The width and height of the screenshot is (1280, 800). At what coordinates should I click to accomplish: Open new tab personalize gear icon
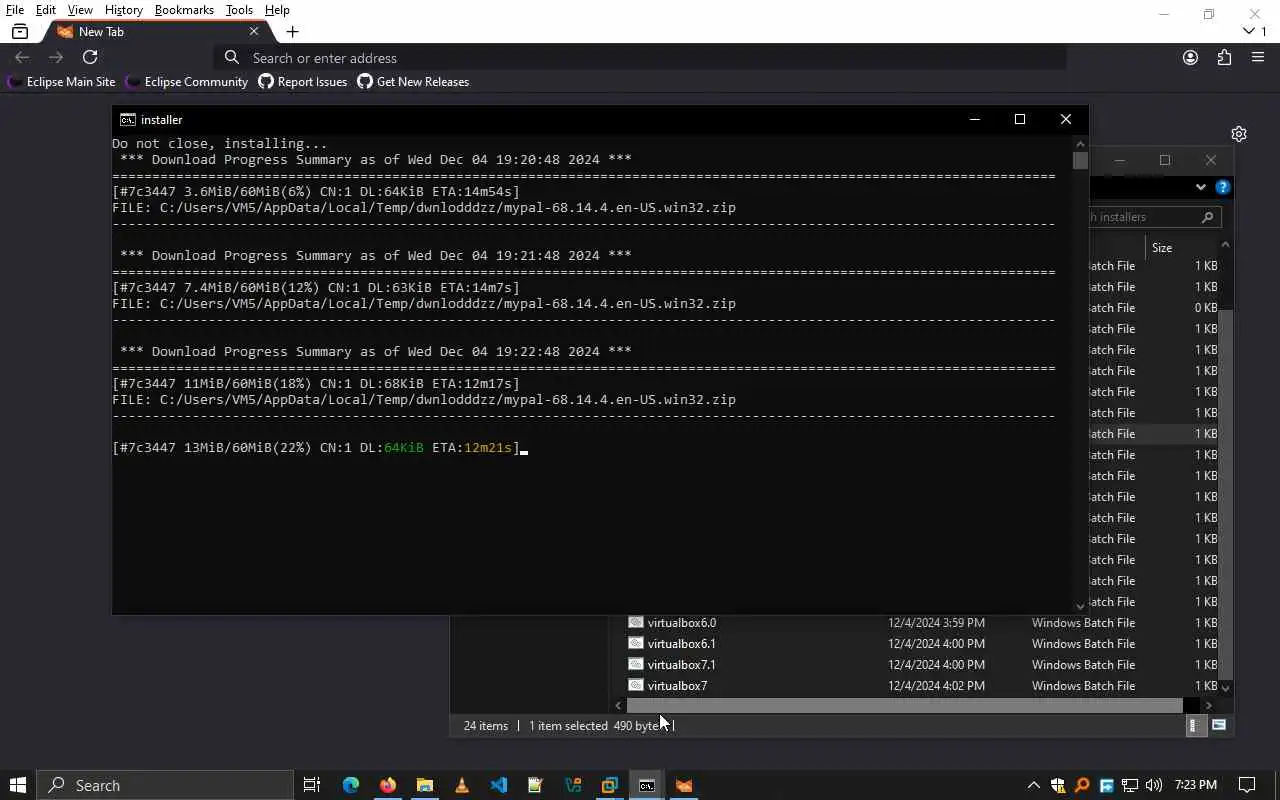click(x=1239, y=134)
